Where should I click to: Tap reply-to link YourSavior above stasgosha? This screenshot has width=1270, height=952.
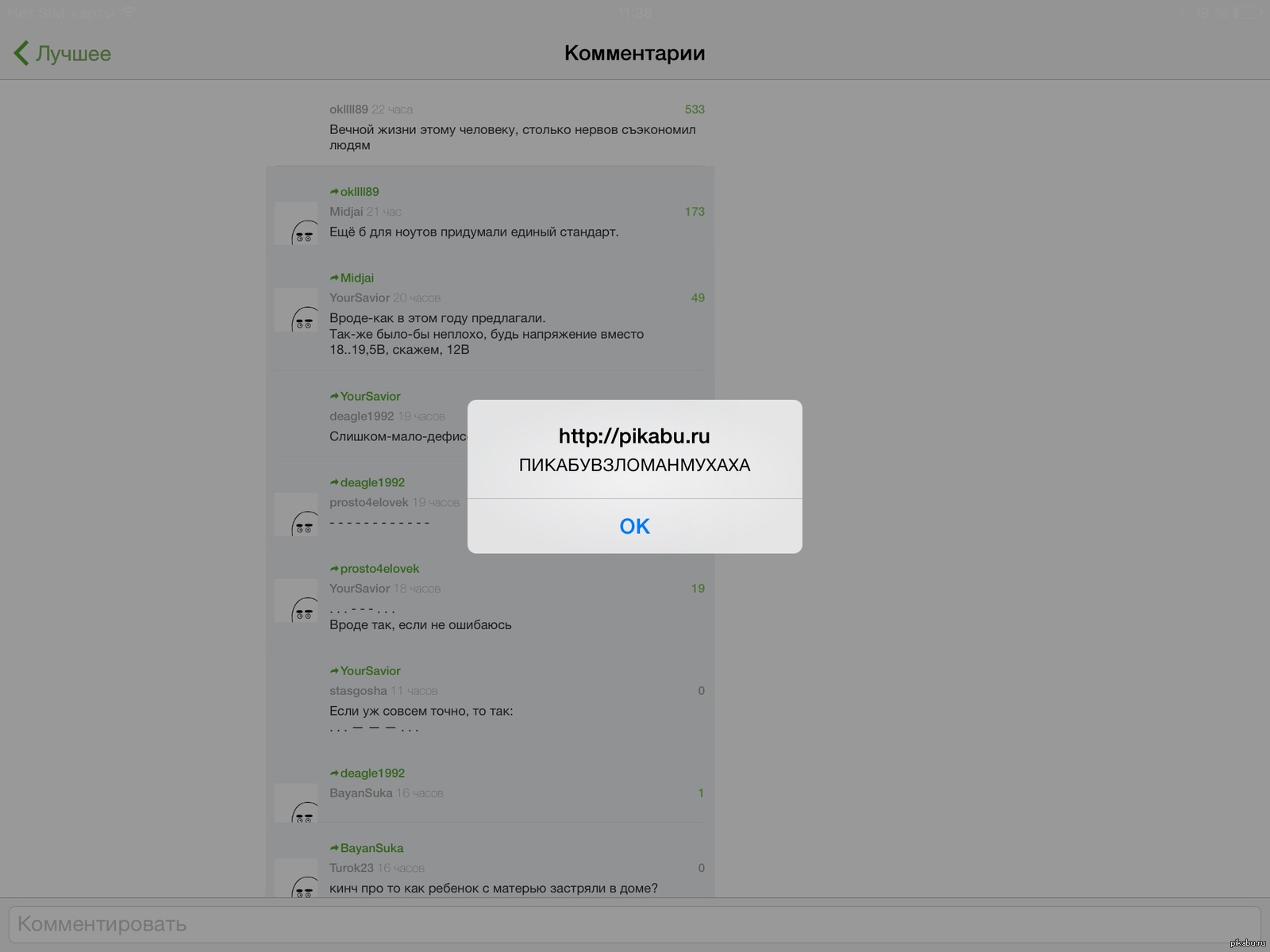pyautogui.click(x=370, y=671)
